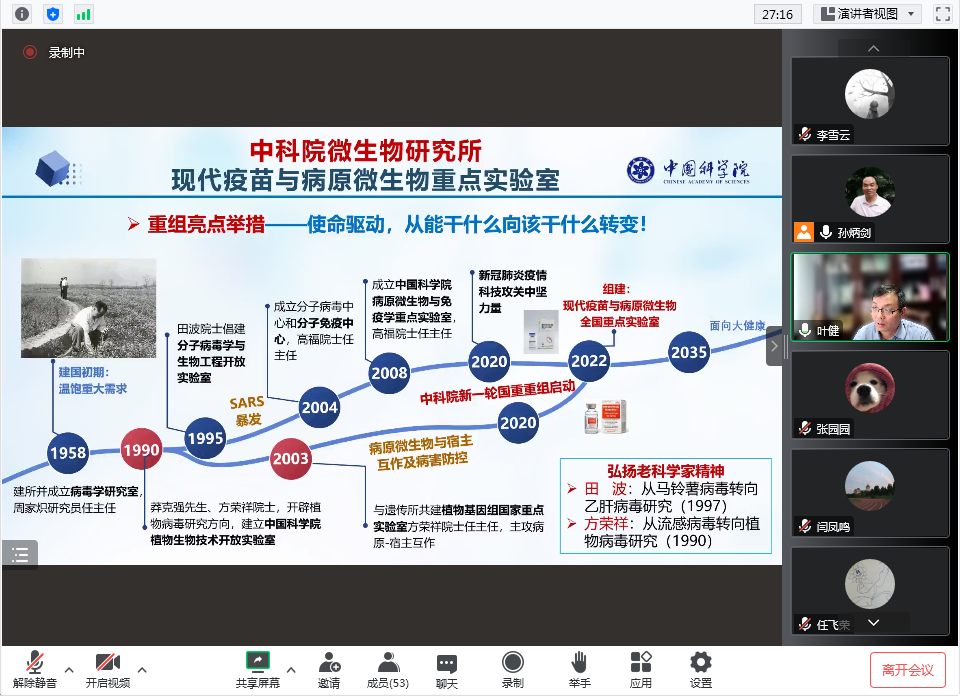Open the 应用 apps icon
The image size is (967, 696).
641,669
